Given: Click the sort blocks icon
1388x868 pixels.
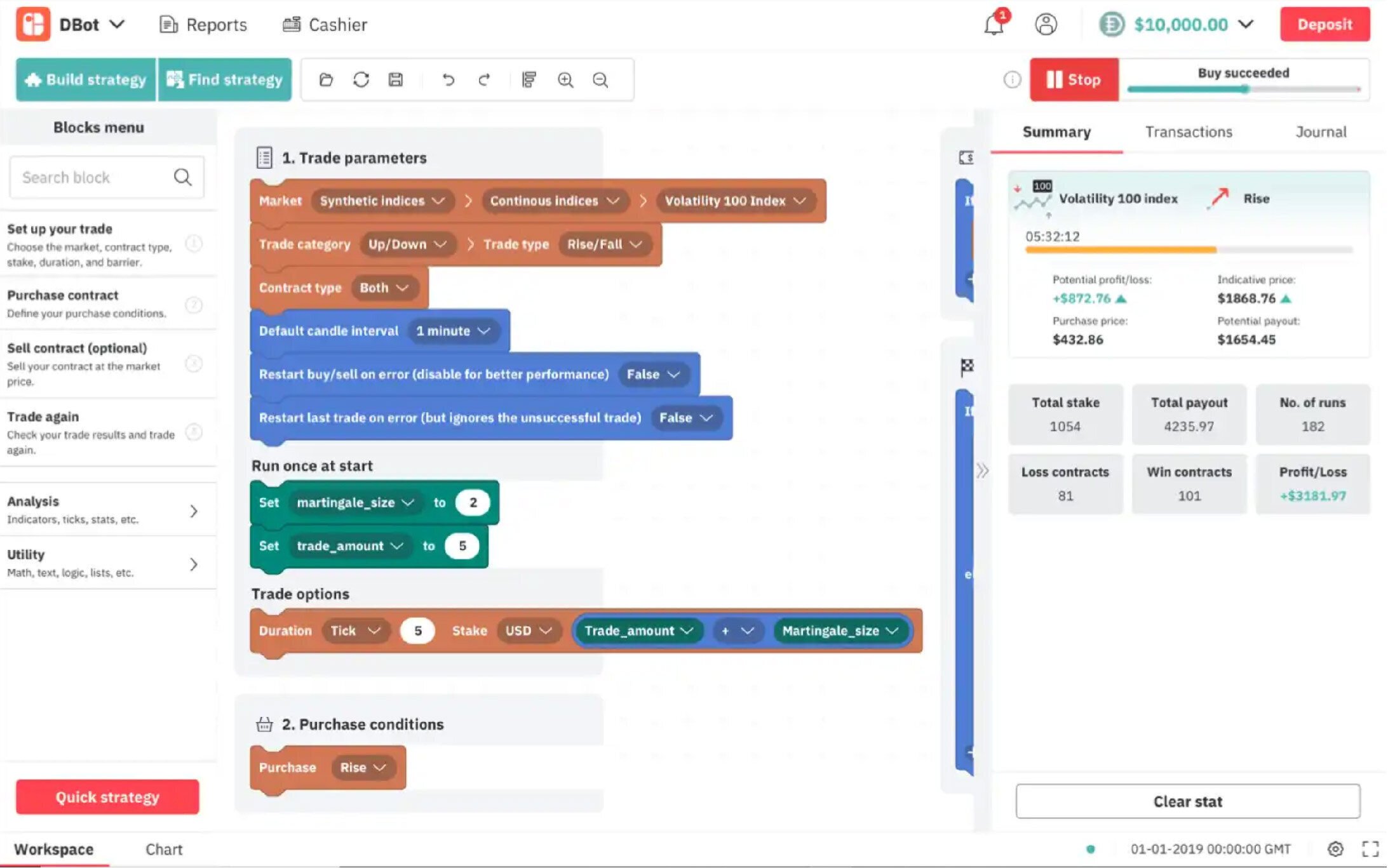Looking at the screenshot, I should [x=529, y=79].
